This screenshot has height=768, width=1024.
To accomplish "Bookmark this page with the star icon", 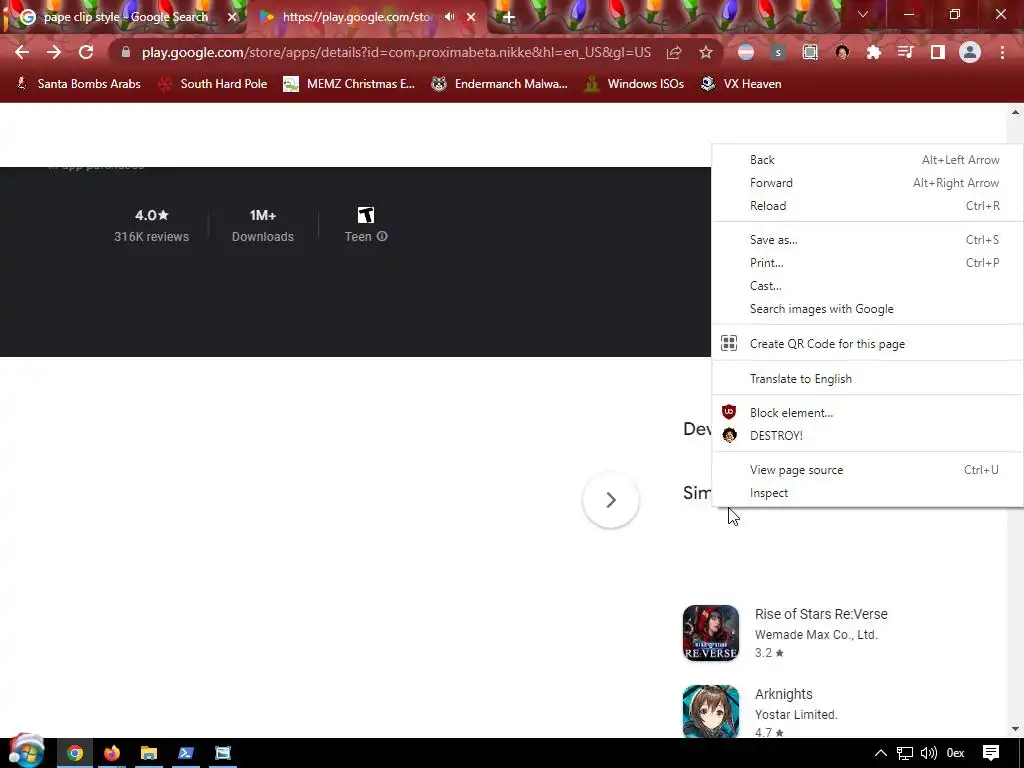I will (x=706, y=52).
